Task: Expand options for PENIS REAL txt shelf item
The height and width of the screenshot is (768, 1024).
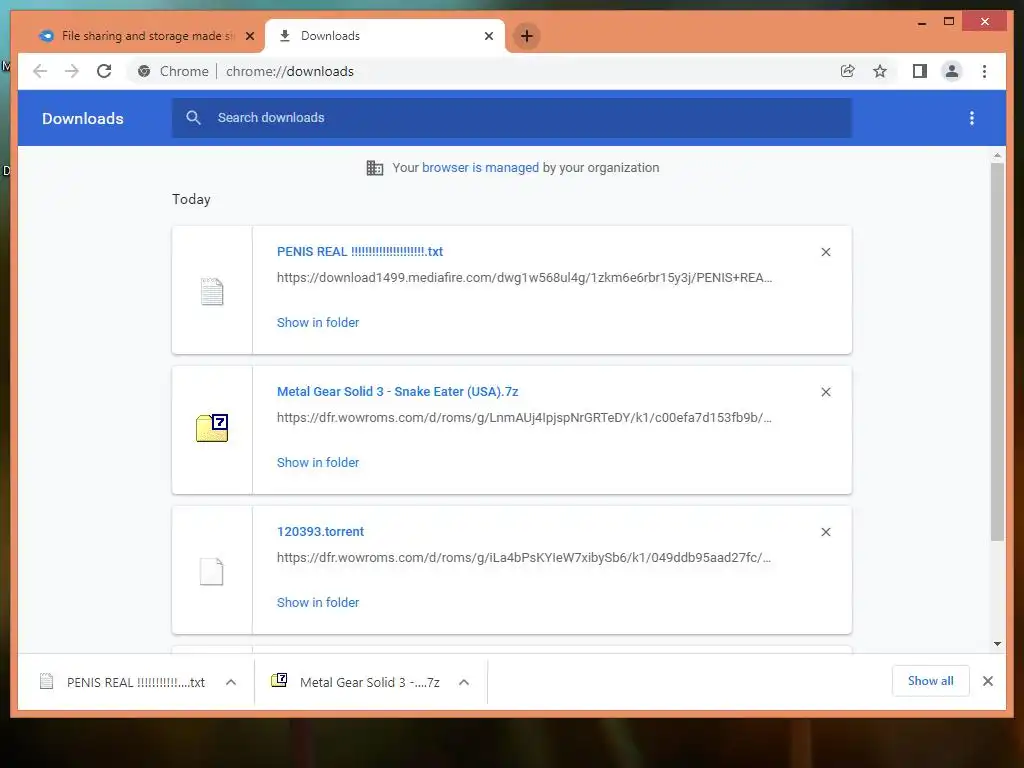Action: (x=231, y=682)
